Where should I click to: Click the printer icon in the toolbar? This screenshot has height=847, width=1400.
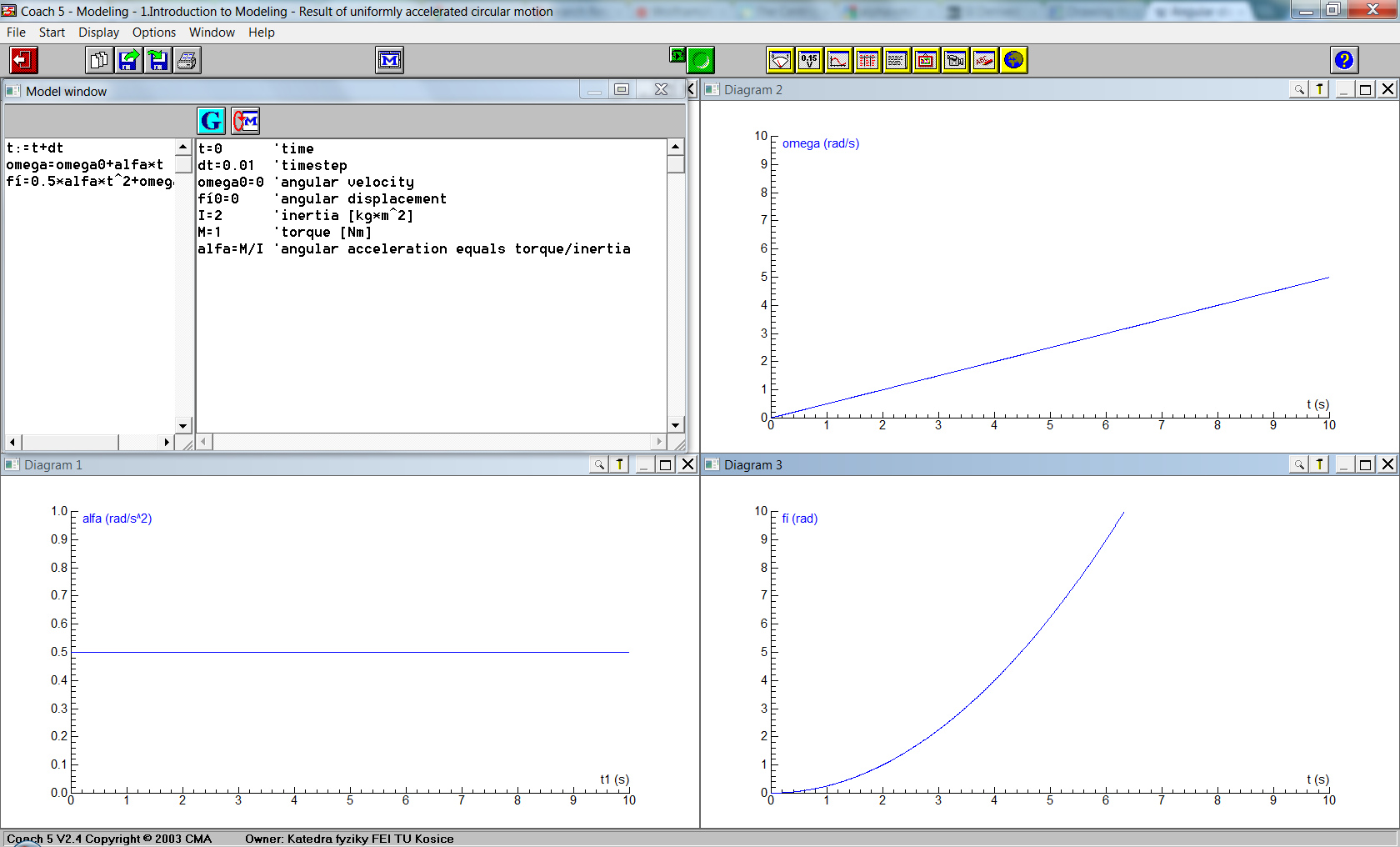pyautogui.click(x=187, y=60)
